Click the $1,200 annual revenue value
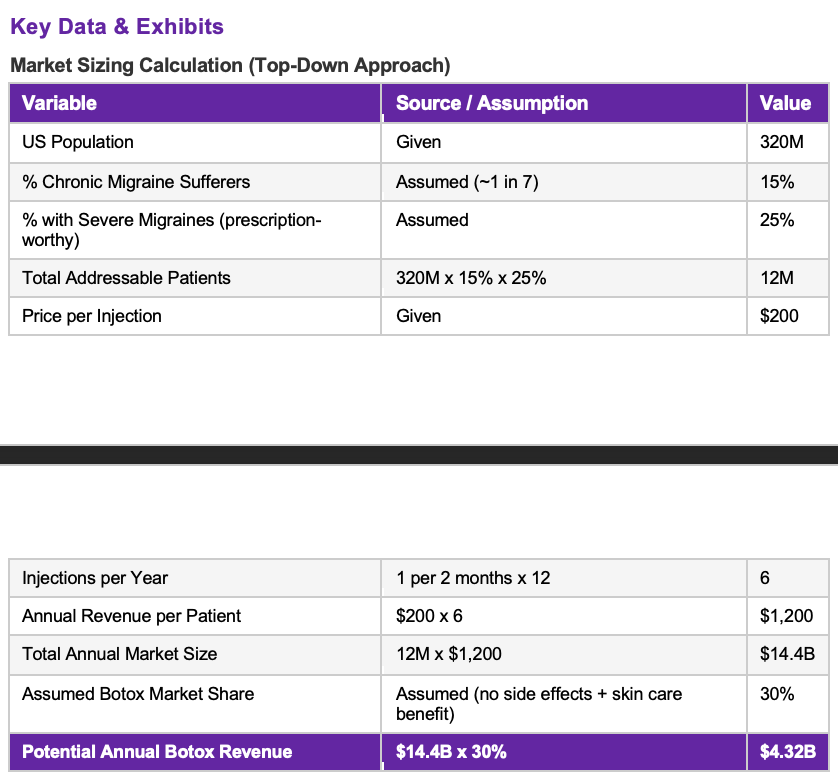Viewport: 838px width, 778px height. pyautogui.click(x=788, y=616)
